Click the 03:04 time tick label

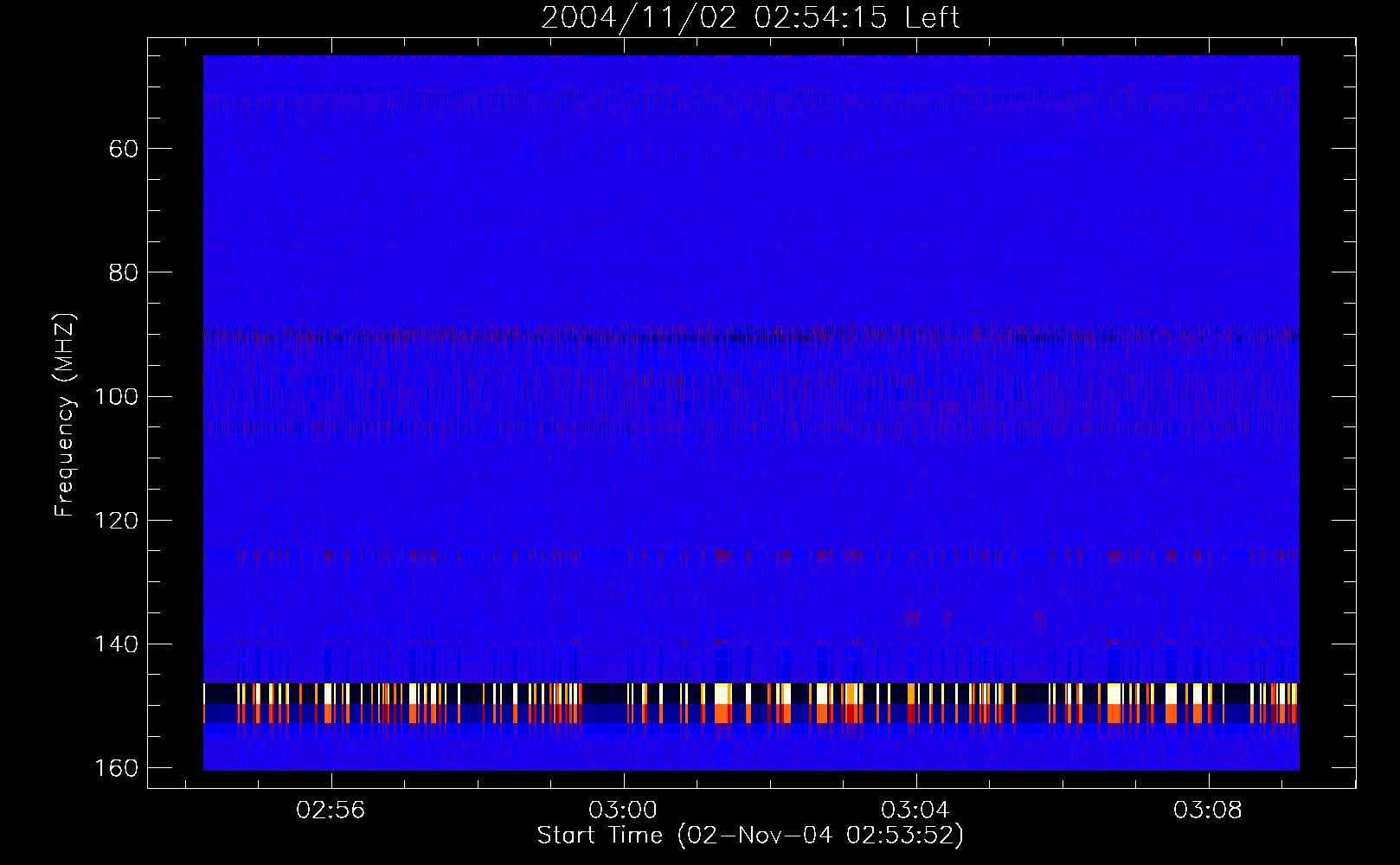(x=915, y=811)
